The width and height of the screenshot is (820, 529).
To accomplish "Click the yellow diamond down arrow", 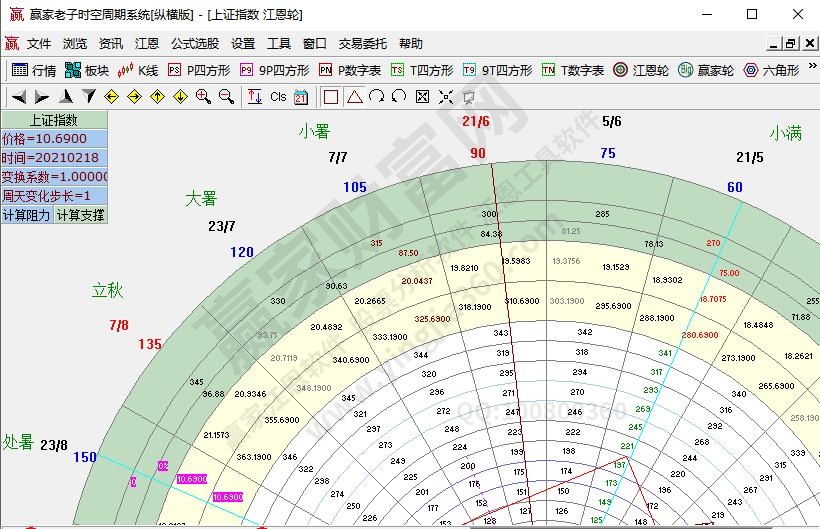I will click(x=180, y=97).
